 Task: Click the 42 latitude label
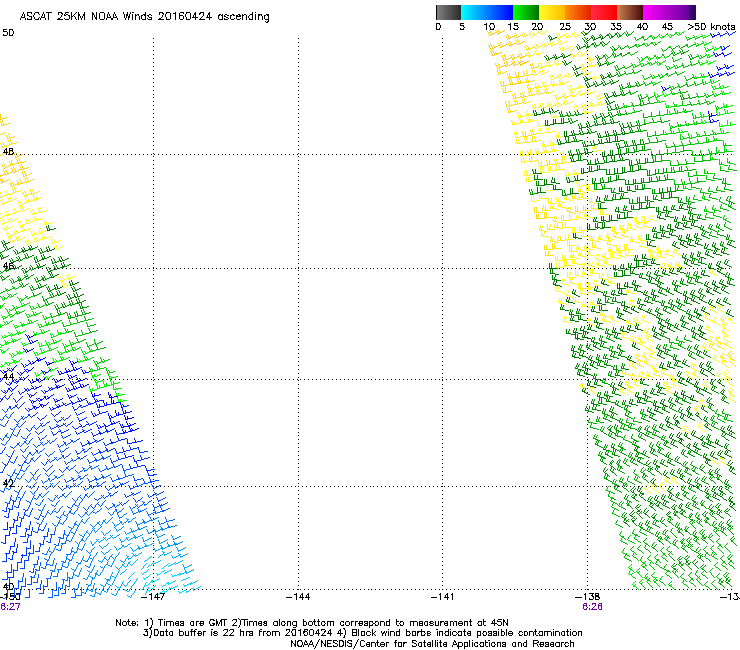click(8, 483)
